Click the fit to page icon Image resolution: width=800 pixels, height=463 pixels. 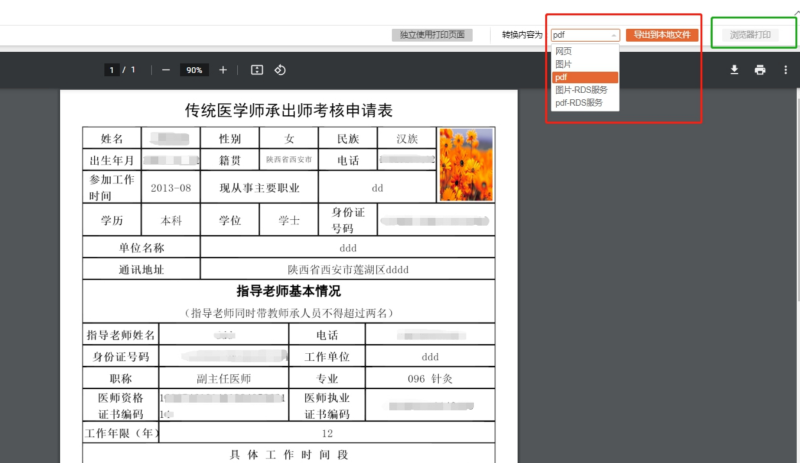pyautogui.click(x=256, y=70)
